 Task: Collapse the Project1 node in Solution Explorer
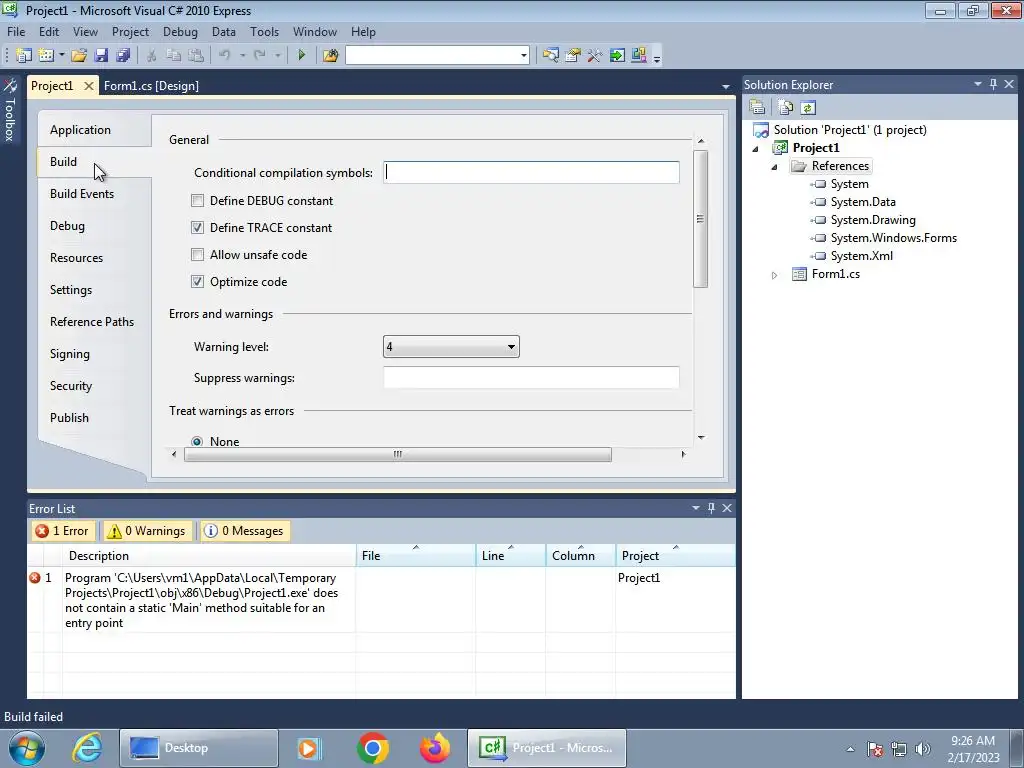pyautogui.click(x=756, y=149)
